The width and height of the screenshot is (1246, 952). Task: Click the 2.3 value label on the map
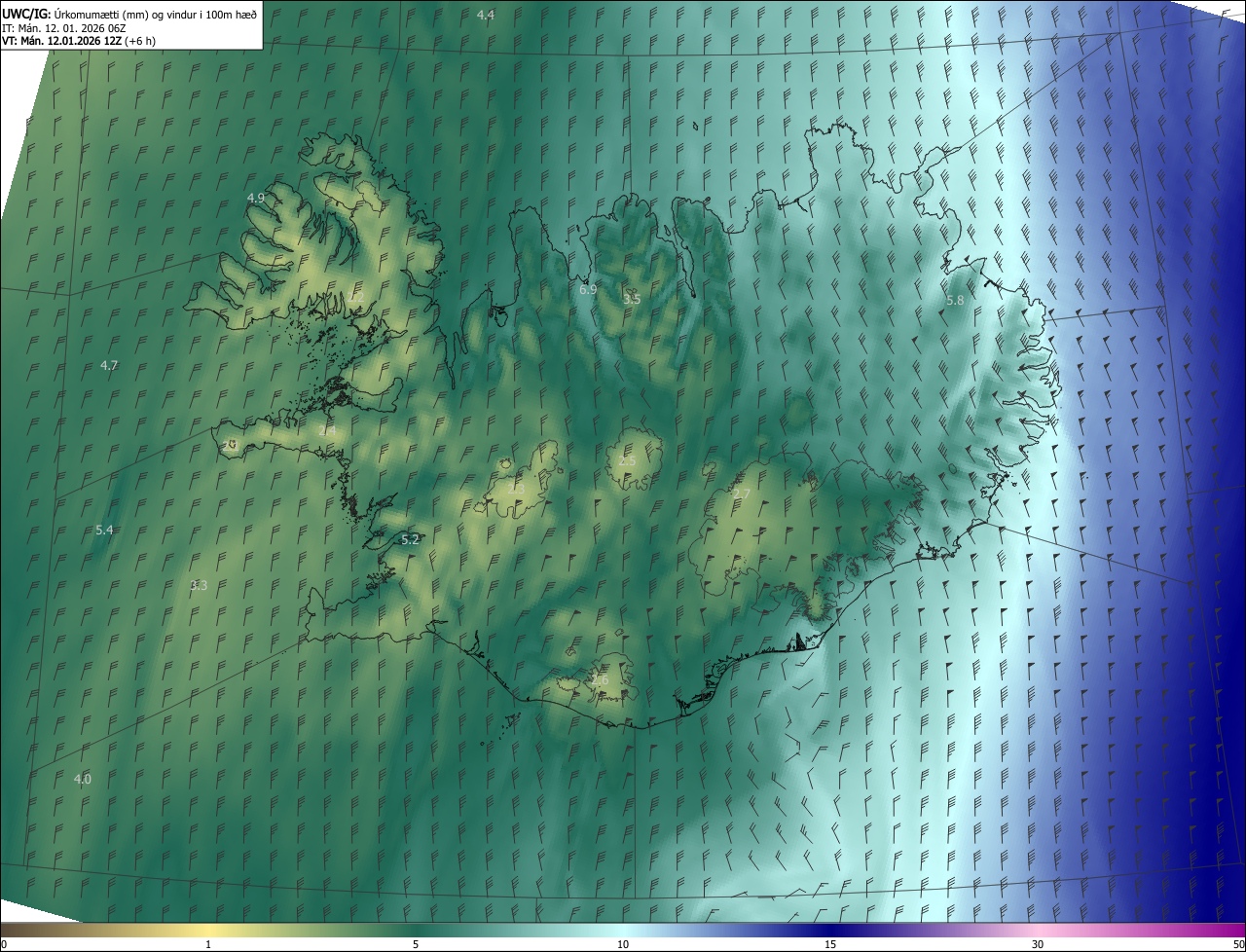(x=514, y=488)
